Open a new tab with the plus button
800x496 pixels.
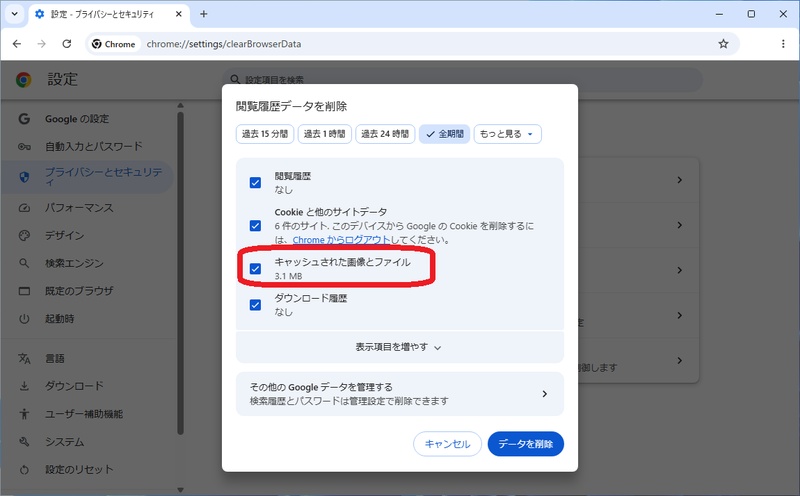[x=204, y=14]
